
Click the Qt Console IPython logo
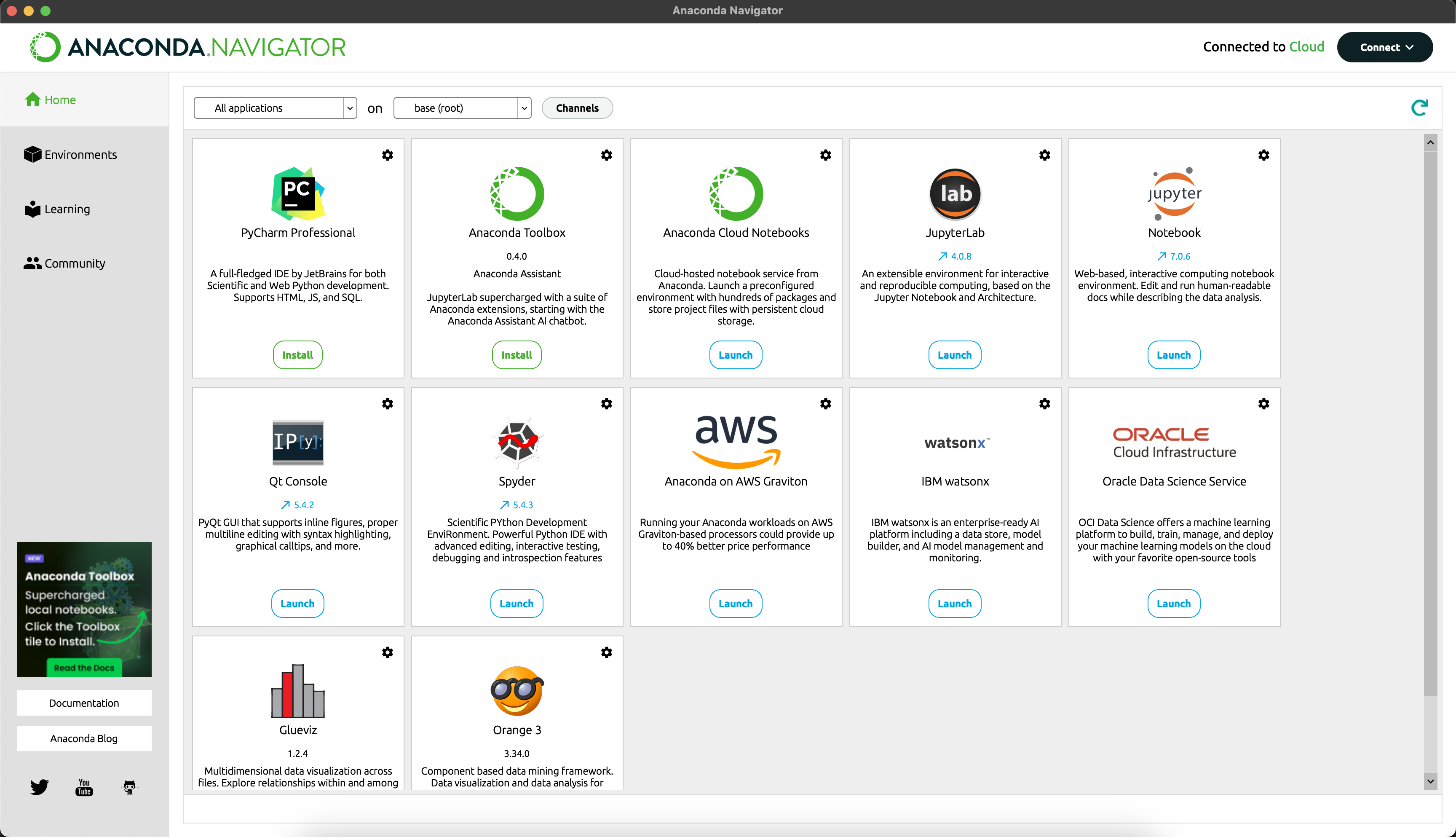[297, 442]
